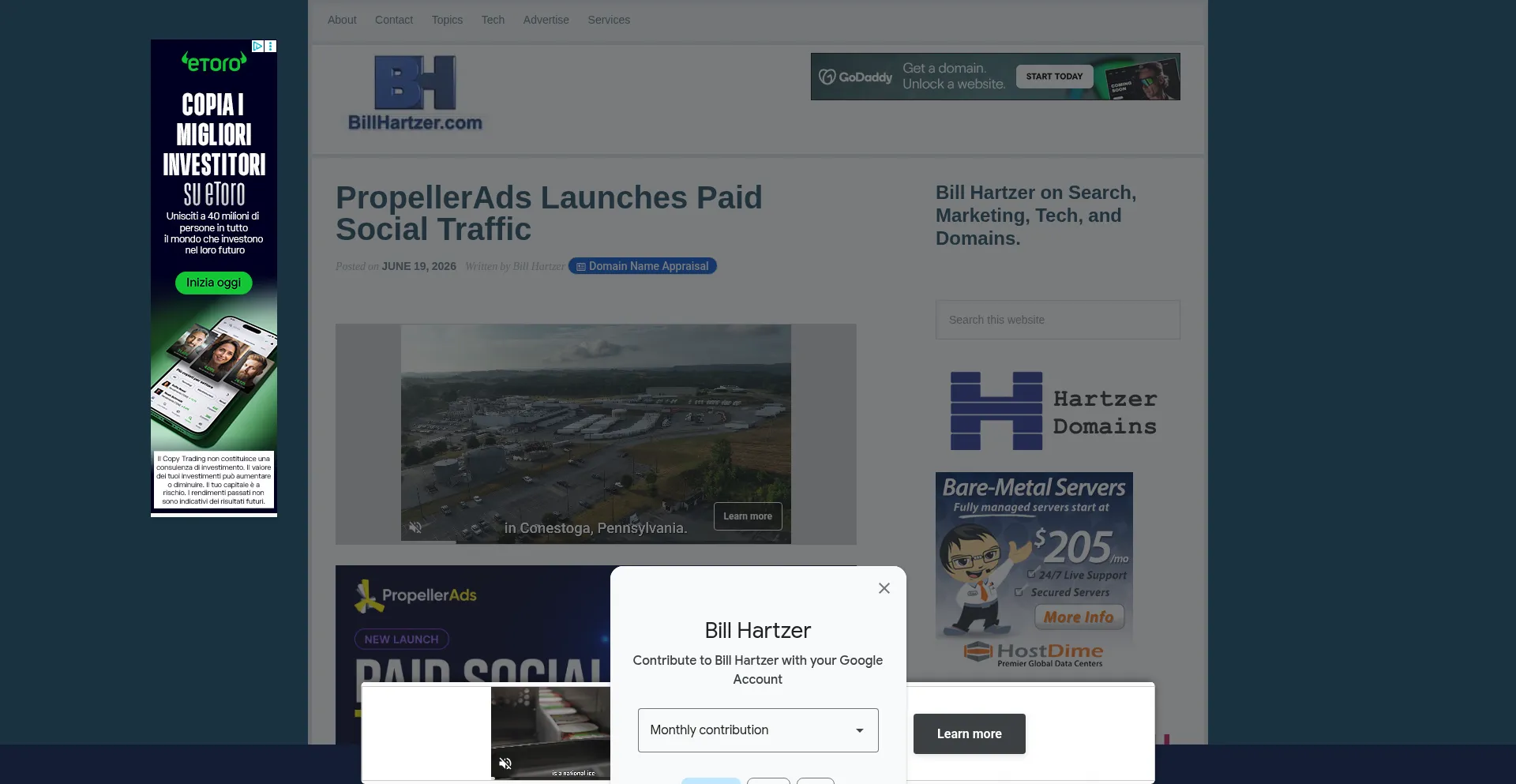The image size is (1516, 784).
Task: Click the Written by Bill Hartzer byline
Action: click(x=515, y=267)
